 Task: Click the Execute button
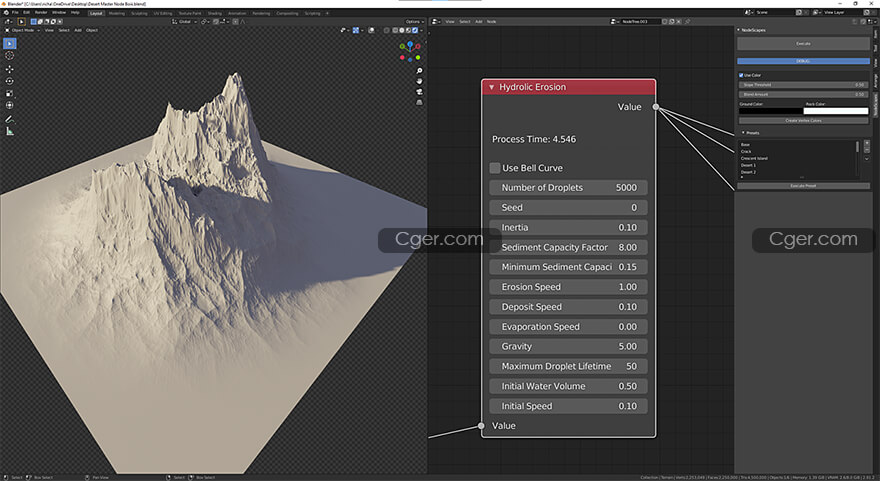802,44
